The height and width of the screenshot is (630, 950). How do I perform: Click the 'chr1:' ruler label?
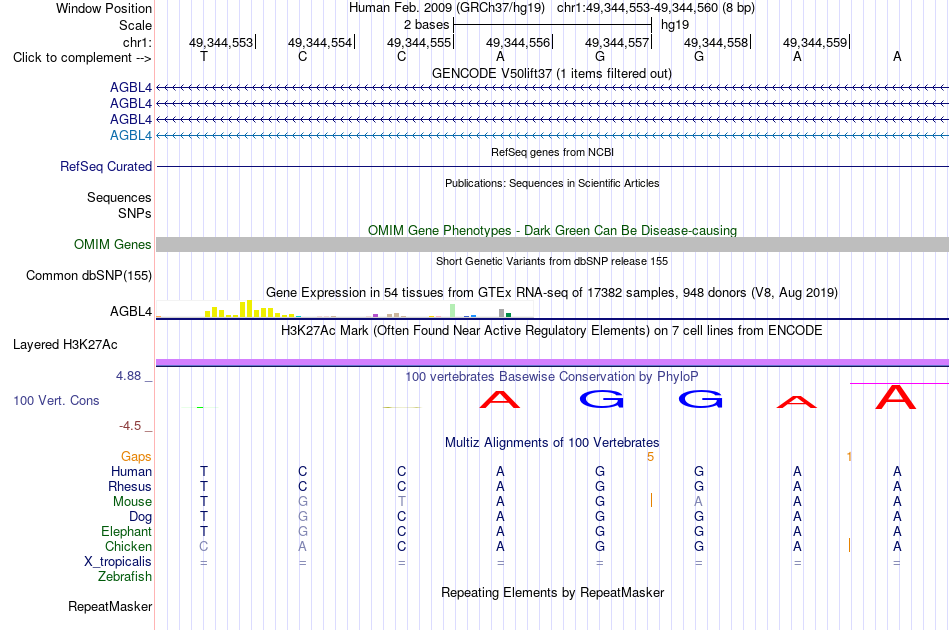click(x=137, y=42)
